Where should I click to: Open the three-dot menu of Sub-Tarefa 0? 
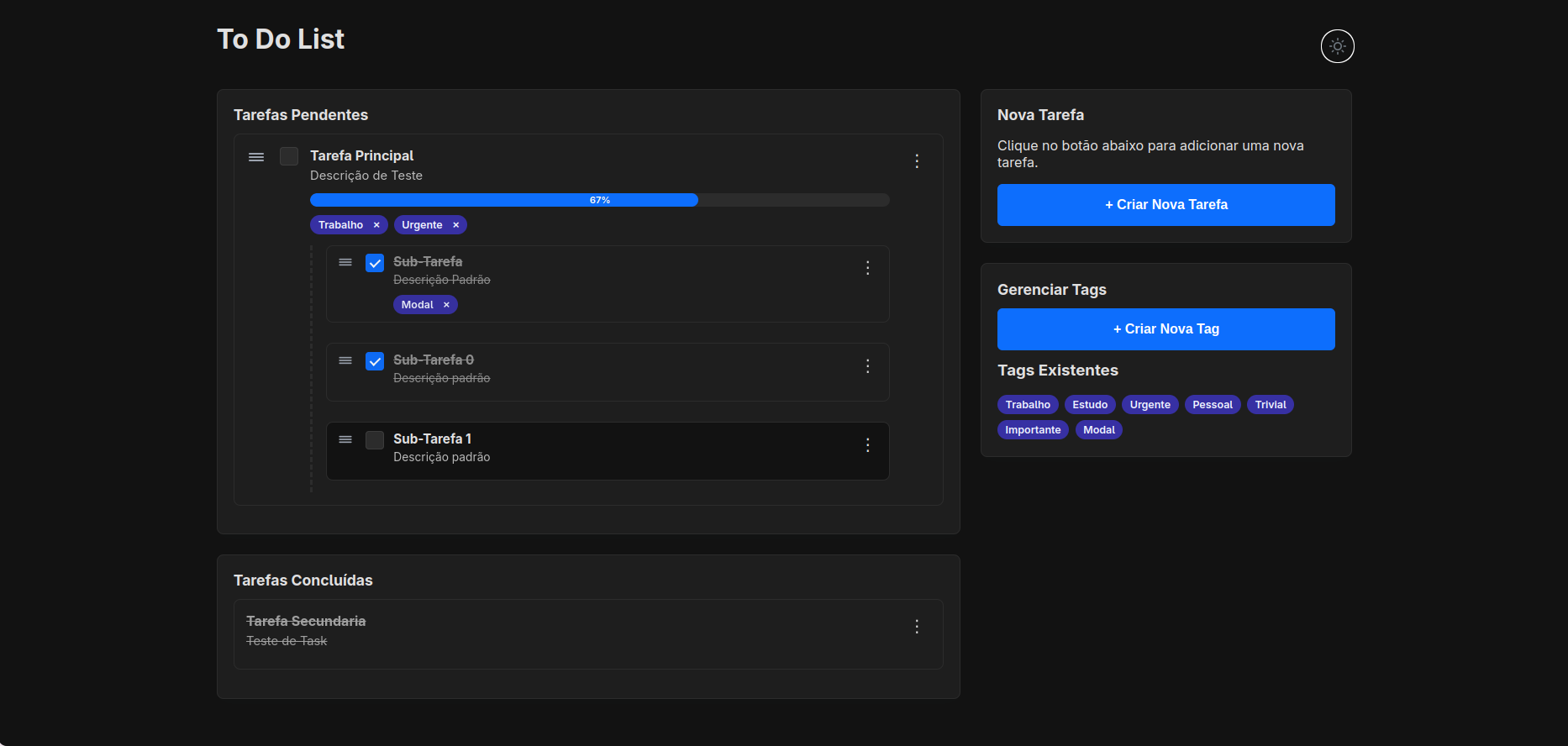pyautogui.click(x=868, y=366)
